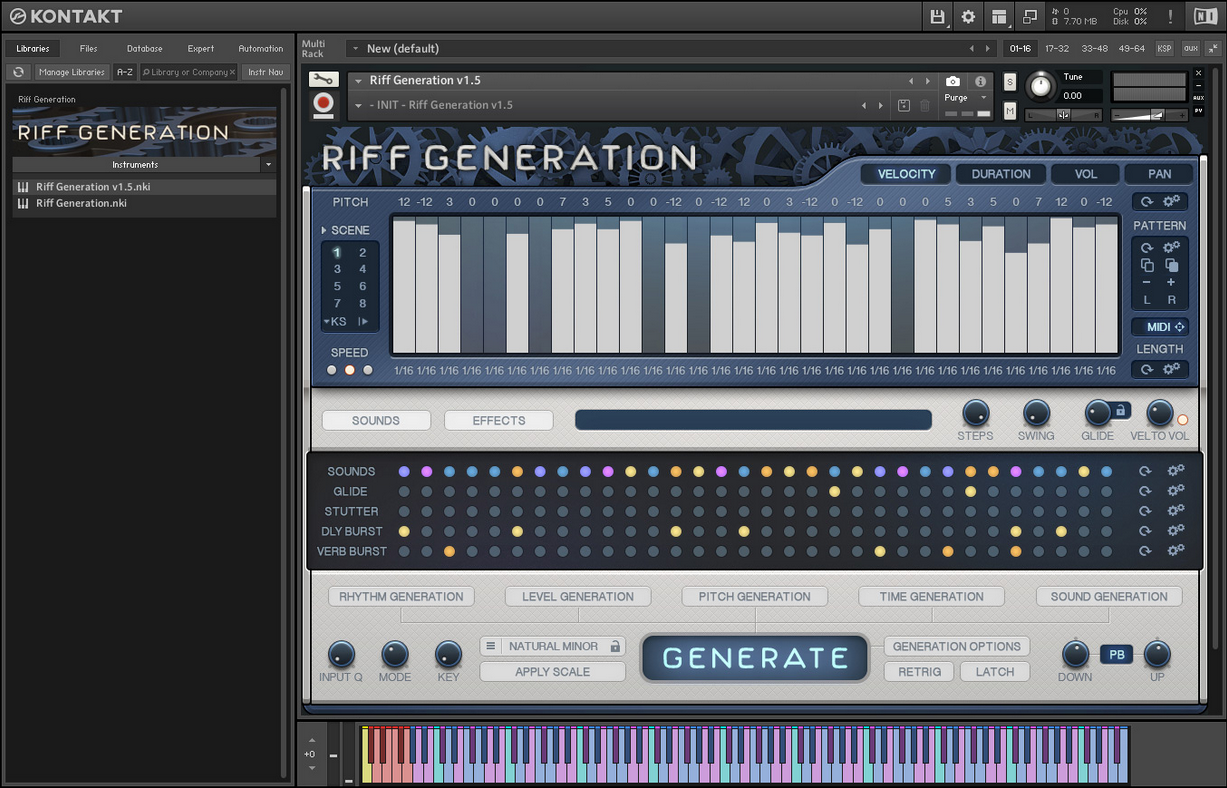Paste the pattern icon
The image size is (1227, 788).
(1172, 265)
